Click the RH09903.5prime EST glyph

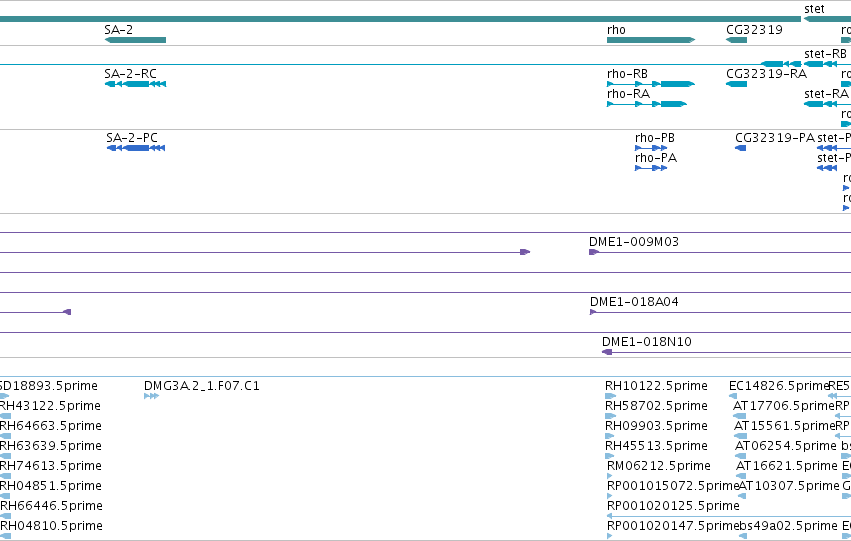[x=609, y=436]
